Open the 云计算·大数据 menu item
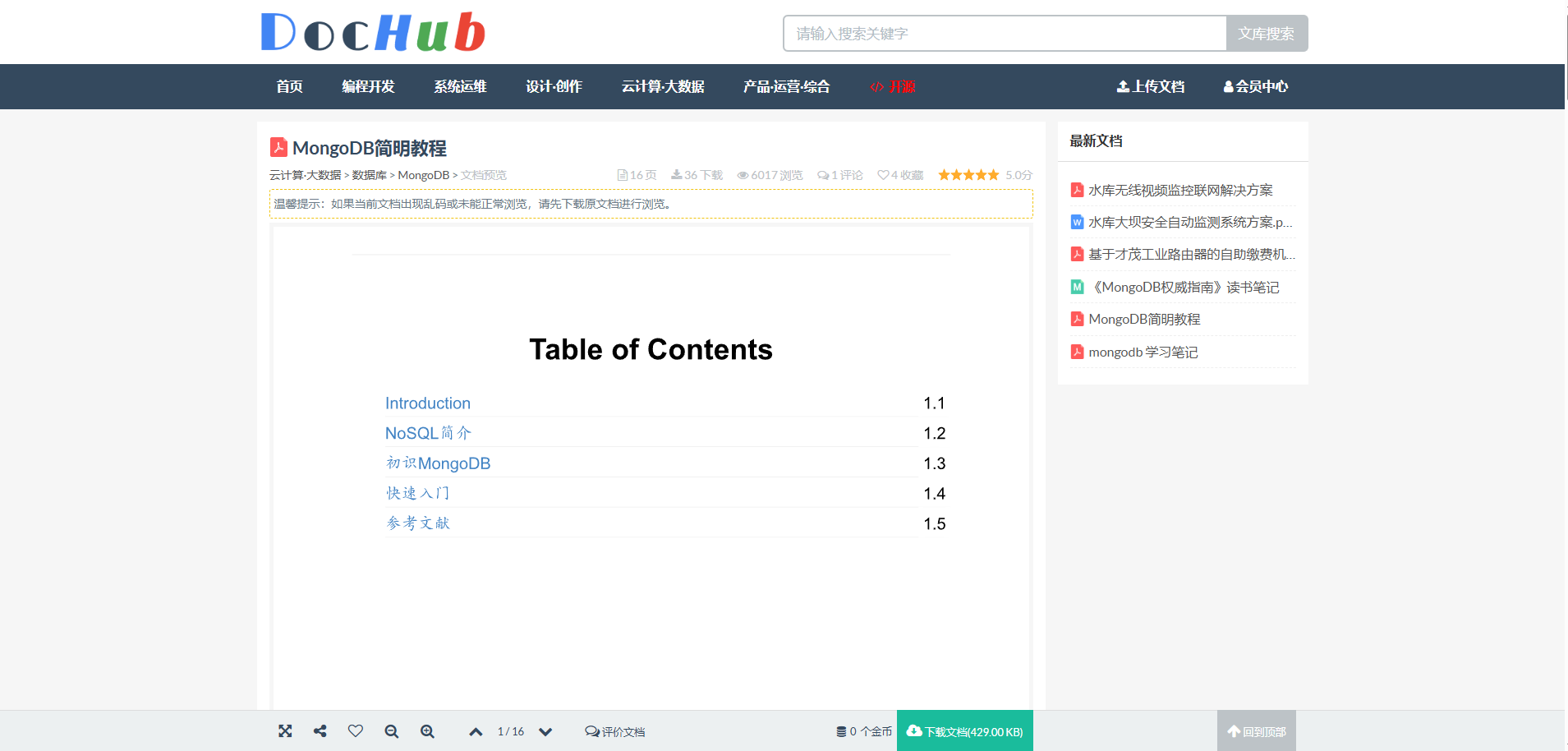1568x751 pixels. pyautogui.click(x=662, y=87)
